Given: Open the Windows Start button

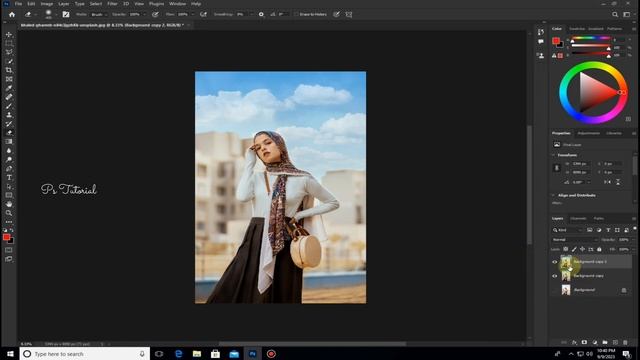Looking at the screenshot, I should click(x=10, y=354).
